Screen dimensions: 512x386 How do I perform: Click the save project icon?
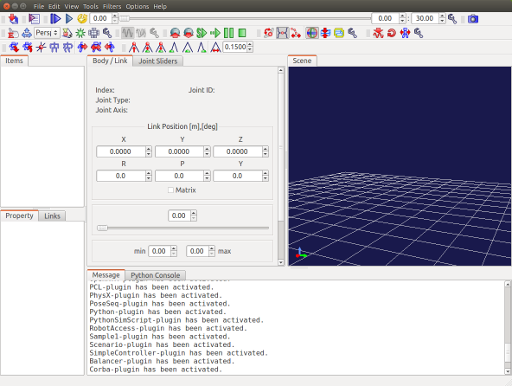13,19
